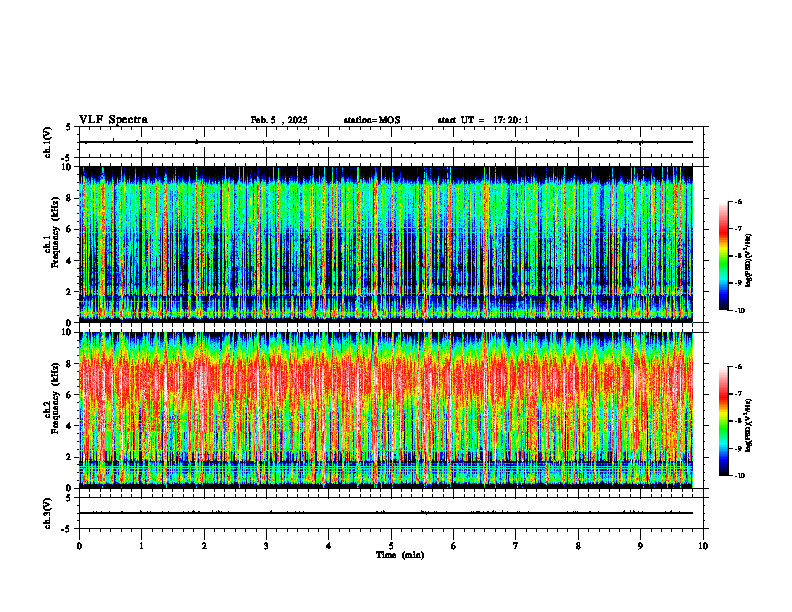The width and height of the screenshot is (792, 612).
Task: Click the ch.2 color scale bar
Action: tap(724, 421)
